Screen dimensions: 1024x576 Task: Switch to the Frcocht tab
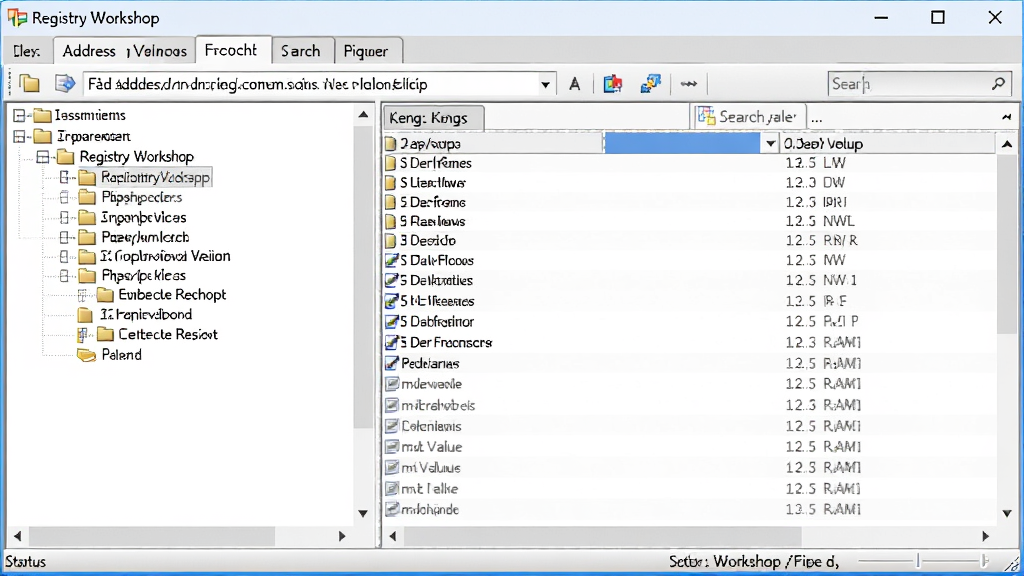click(x=231, y=50)
